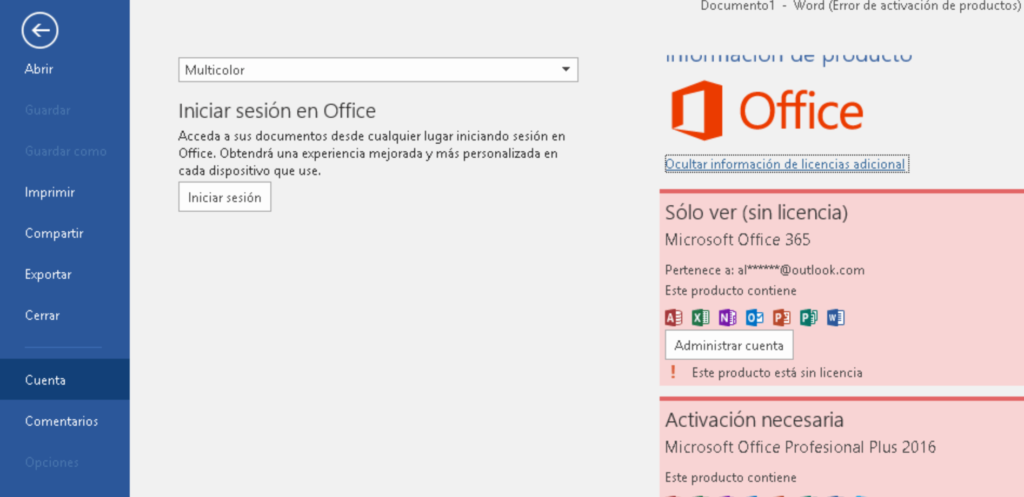Viewport: 1024px width, 497px height.
Task: Click the Outlook icon under Office 365
Action: tap(754, 317)
